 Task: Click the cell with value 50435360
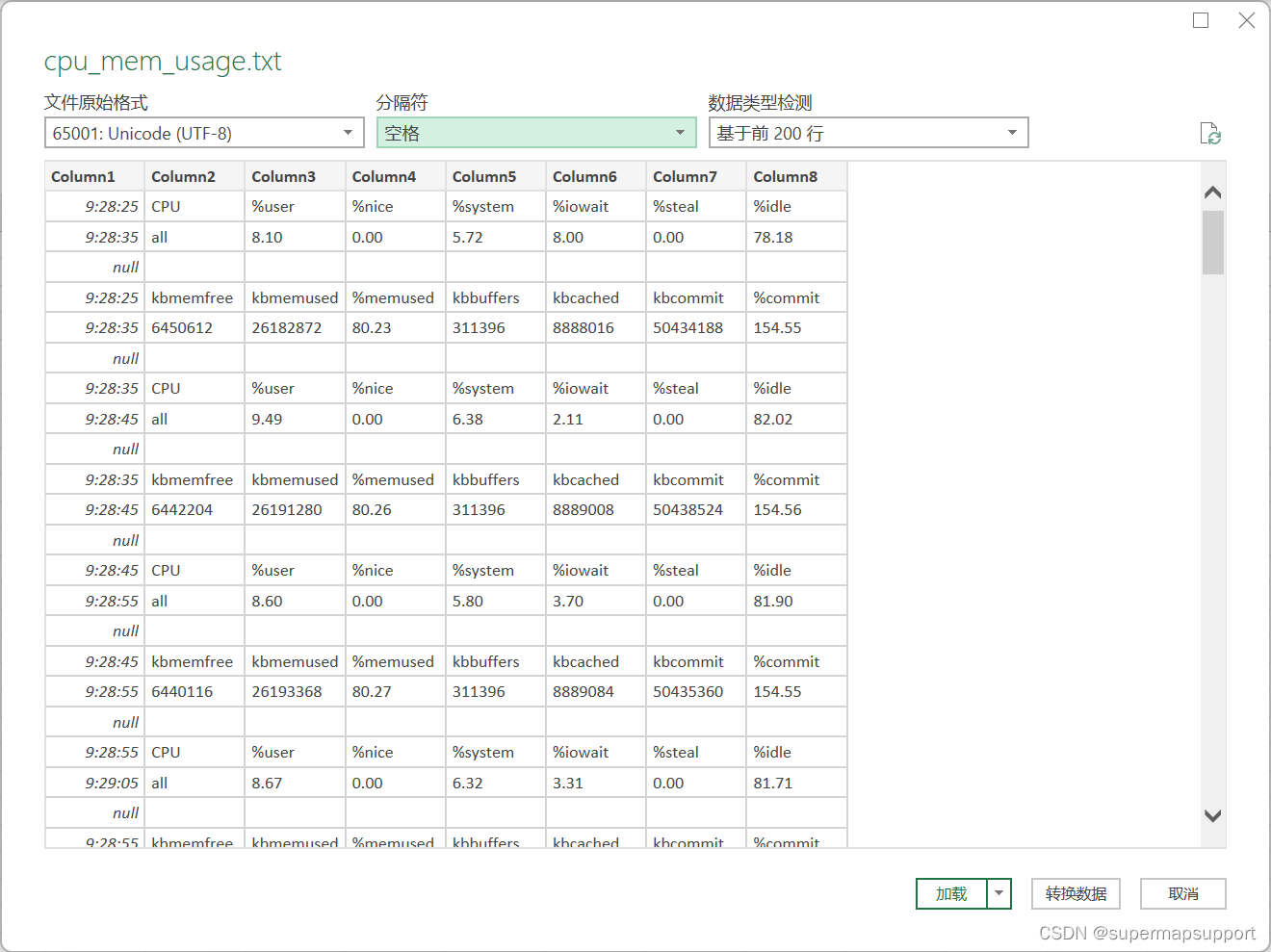point(696,691)
